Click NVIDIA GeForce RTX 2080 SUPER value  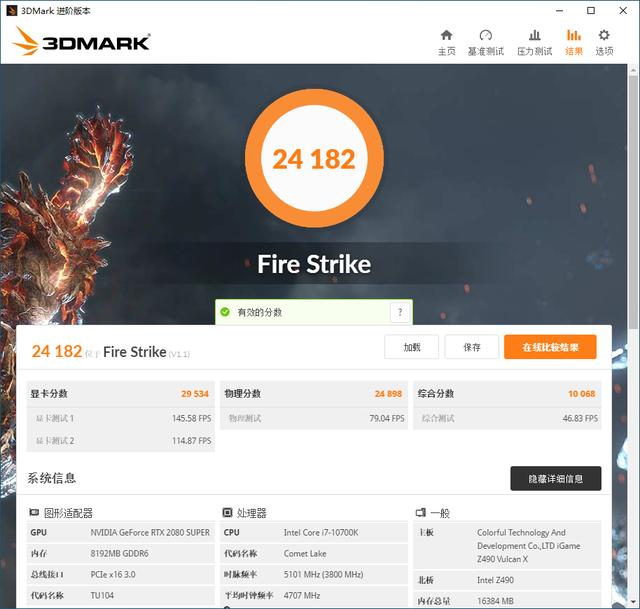tap(150, 532)
